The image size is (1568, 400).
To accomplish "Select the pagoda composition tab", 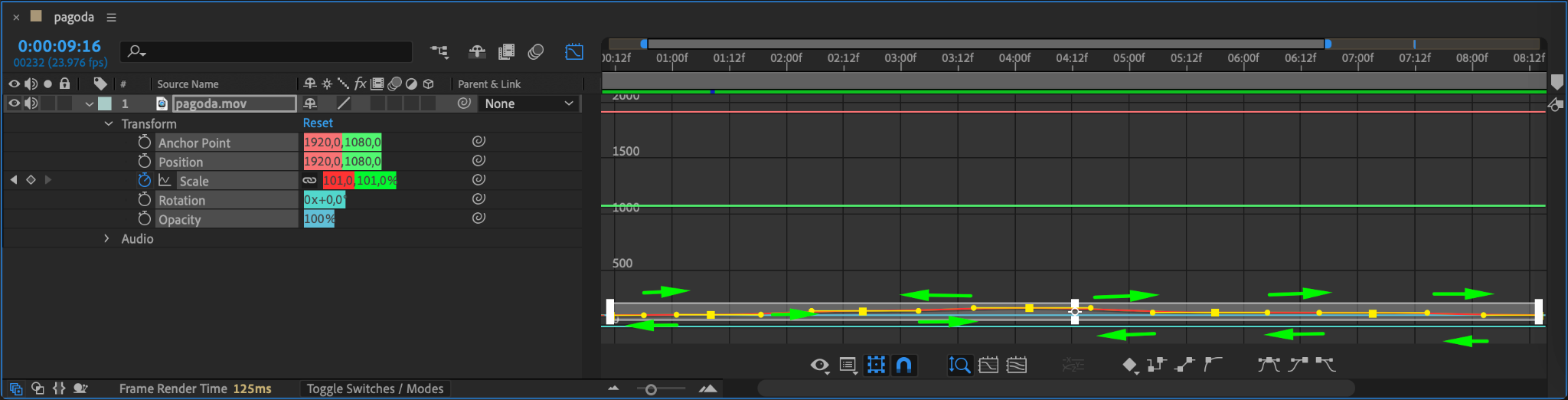I will pyautogui.click(x=73, y=17).
